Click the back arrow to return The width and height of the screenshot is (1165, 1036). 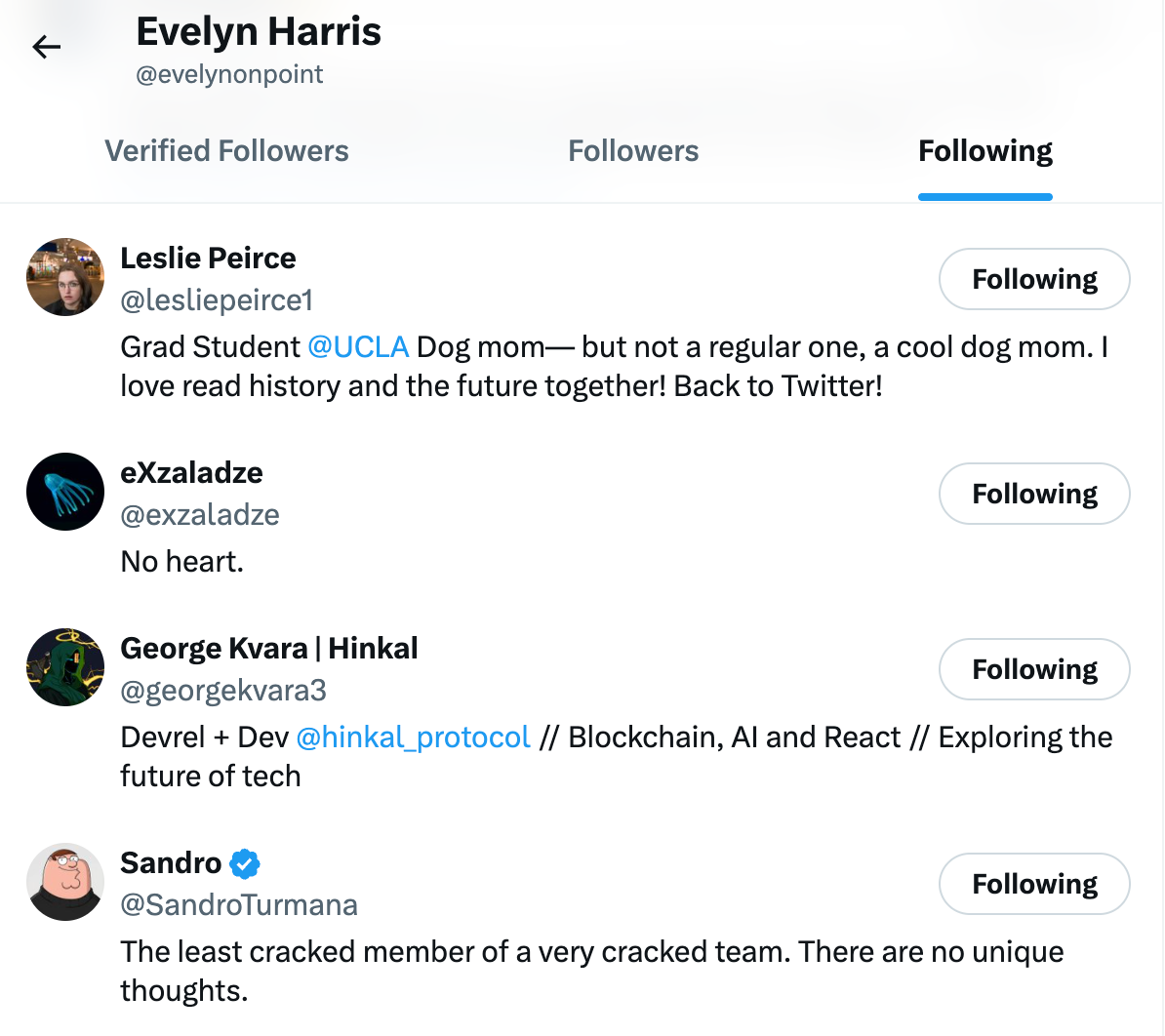click(x=46, y=46)
